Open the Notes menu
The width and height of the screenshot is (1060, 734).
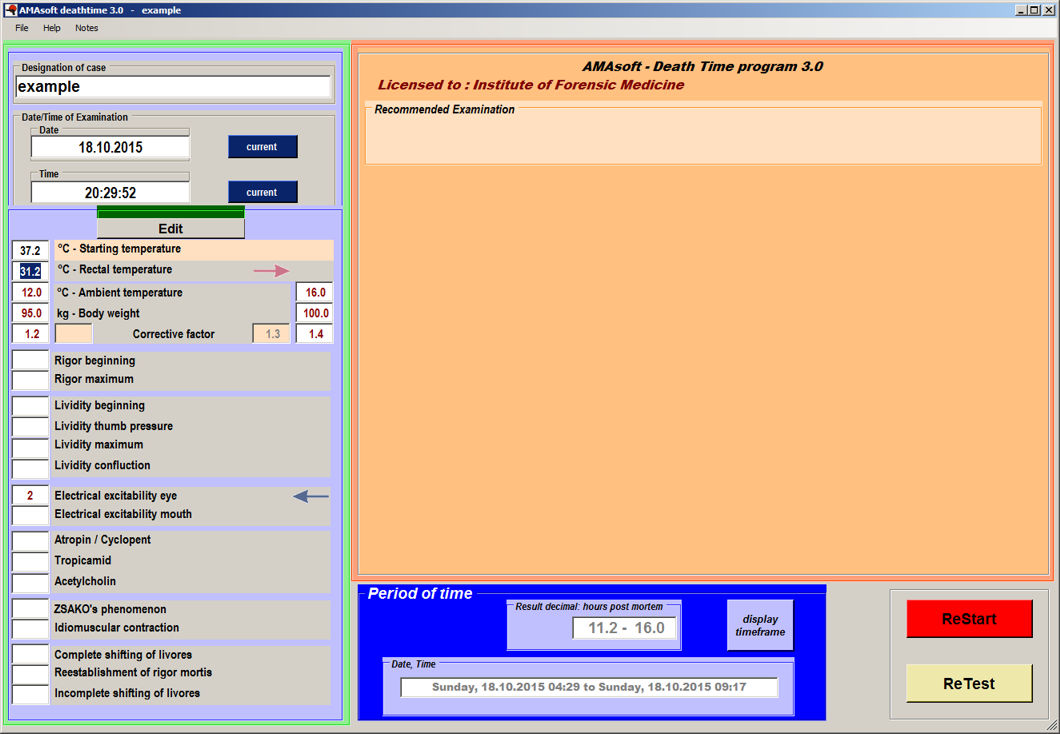87,28
